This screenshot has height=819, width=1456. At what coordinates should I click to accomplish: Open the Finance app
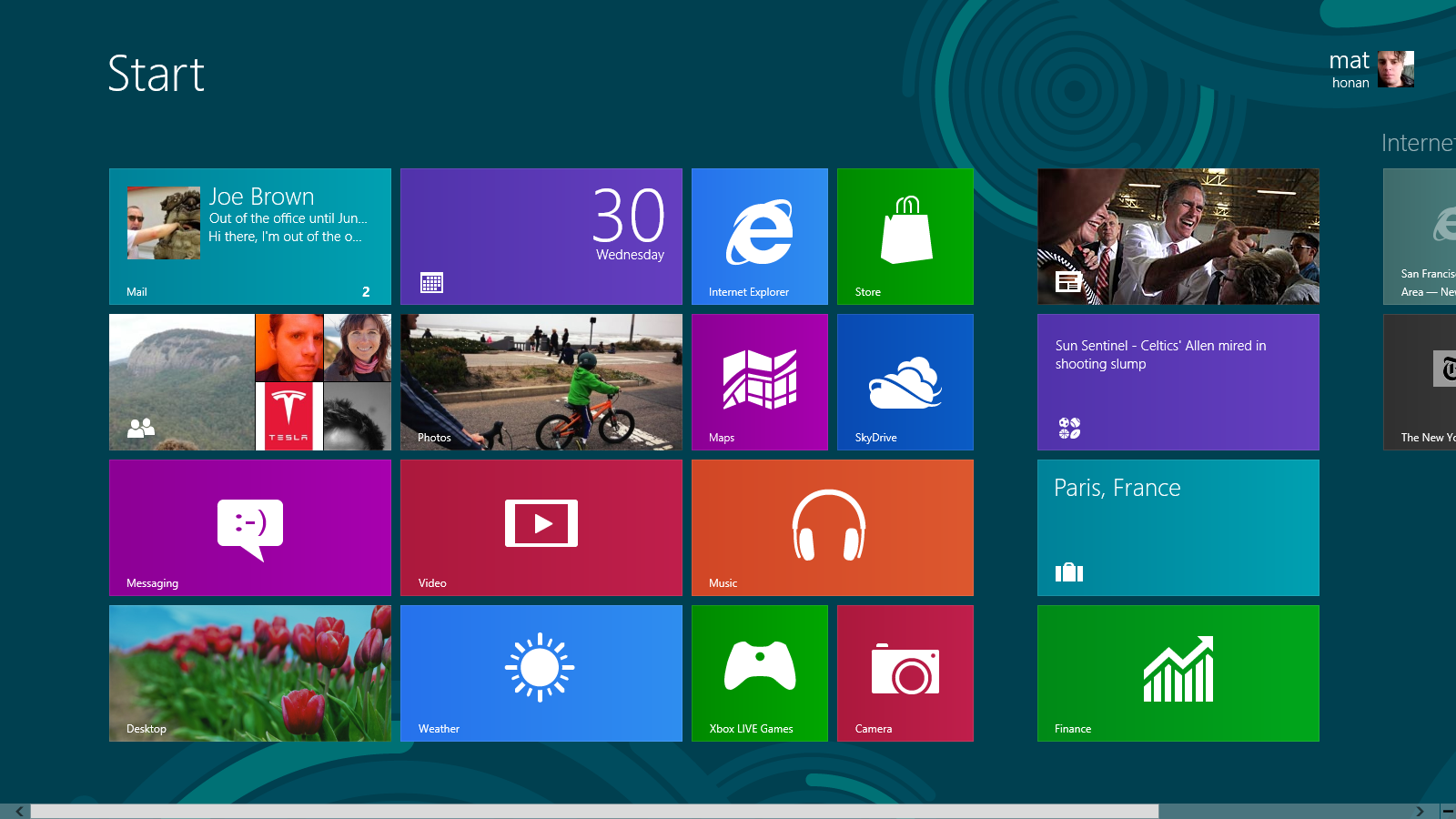(1178, 673)
